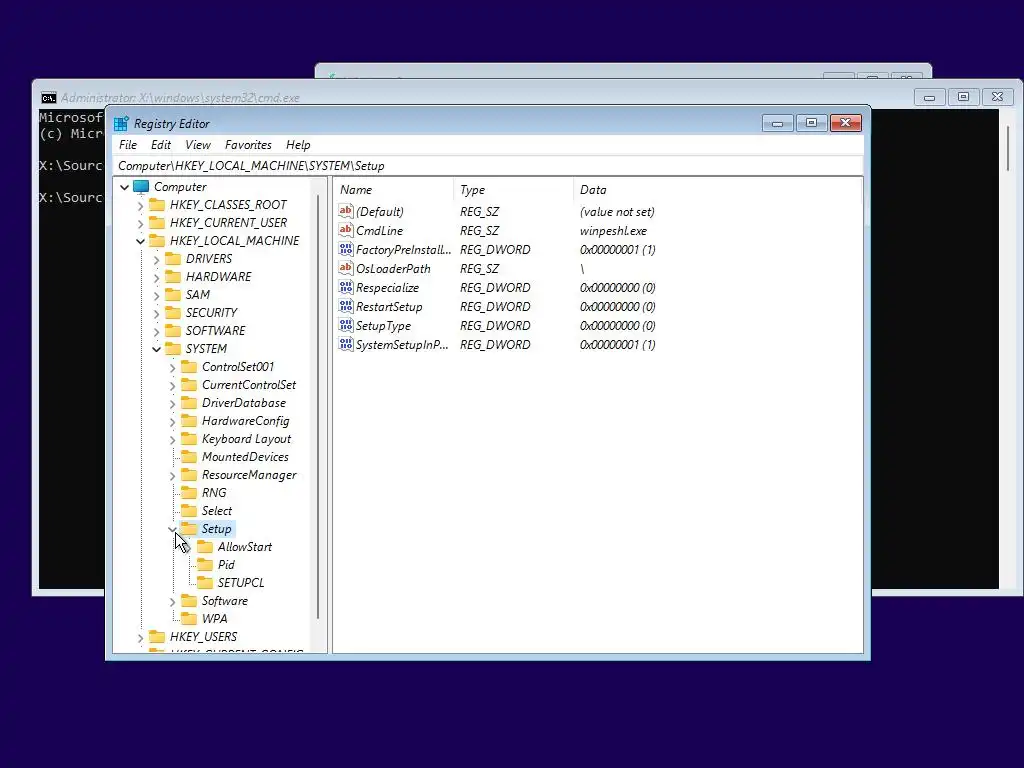Viewport: 1024px width, 768px height.
Task: Expand the HKEY_USERS node
Action: click(x=140, y=637)
